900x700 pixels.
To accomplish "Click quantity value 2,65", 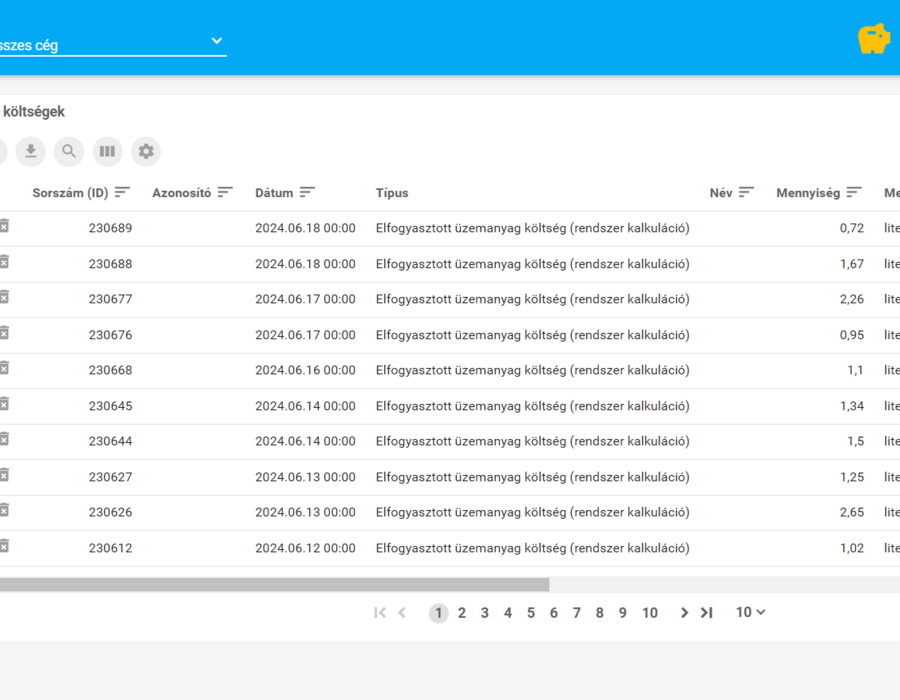I will click(852, 512).
